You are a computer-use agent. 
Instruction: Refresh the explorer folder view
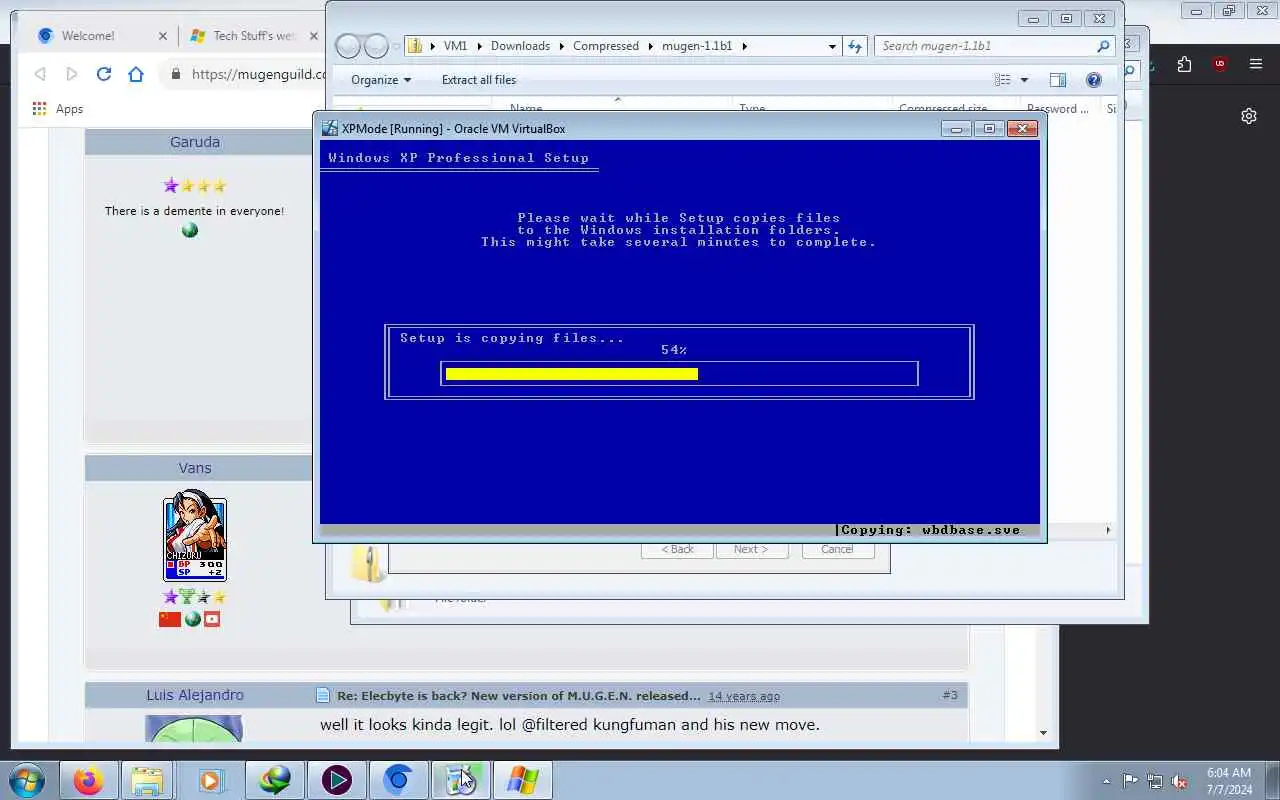[855, 46]
